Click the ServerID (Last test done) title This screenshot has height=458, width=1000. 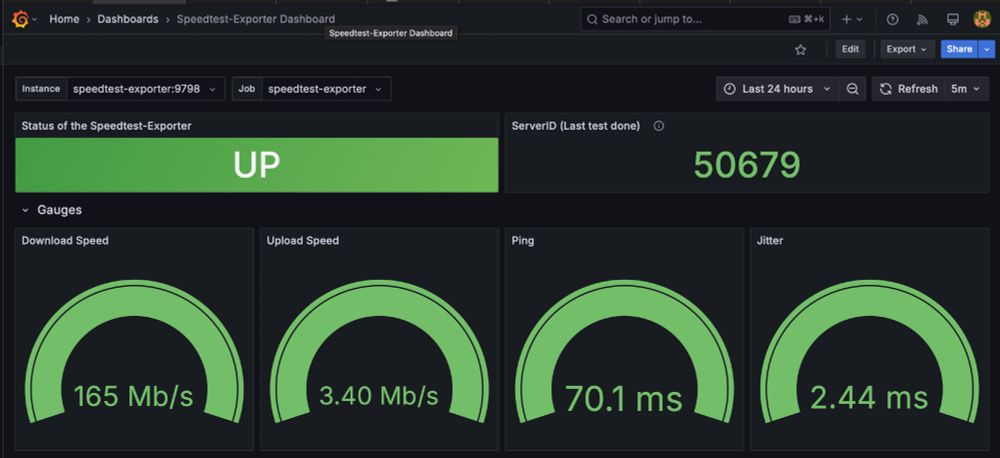tap(576, 126)
